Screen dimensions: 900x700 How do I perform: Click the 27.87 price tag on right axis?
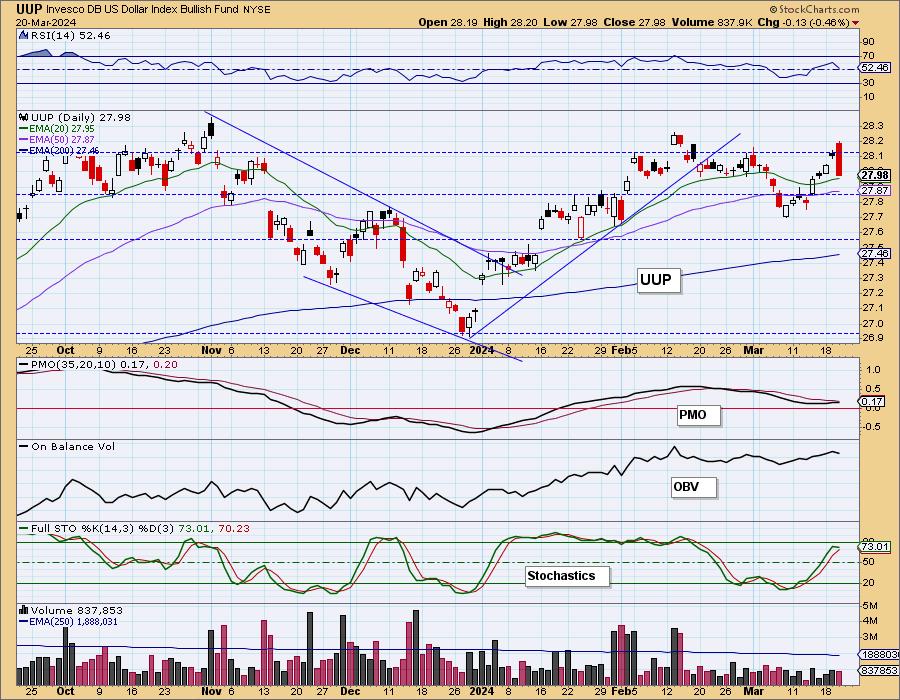(875, 190)
